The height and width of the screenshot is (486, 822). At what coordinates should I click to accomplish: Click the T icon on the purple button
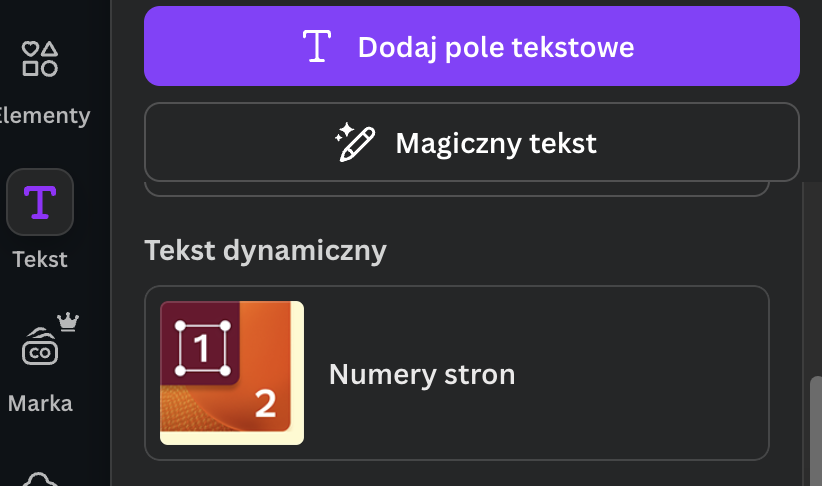tap(317, 47)
